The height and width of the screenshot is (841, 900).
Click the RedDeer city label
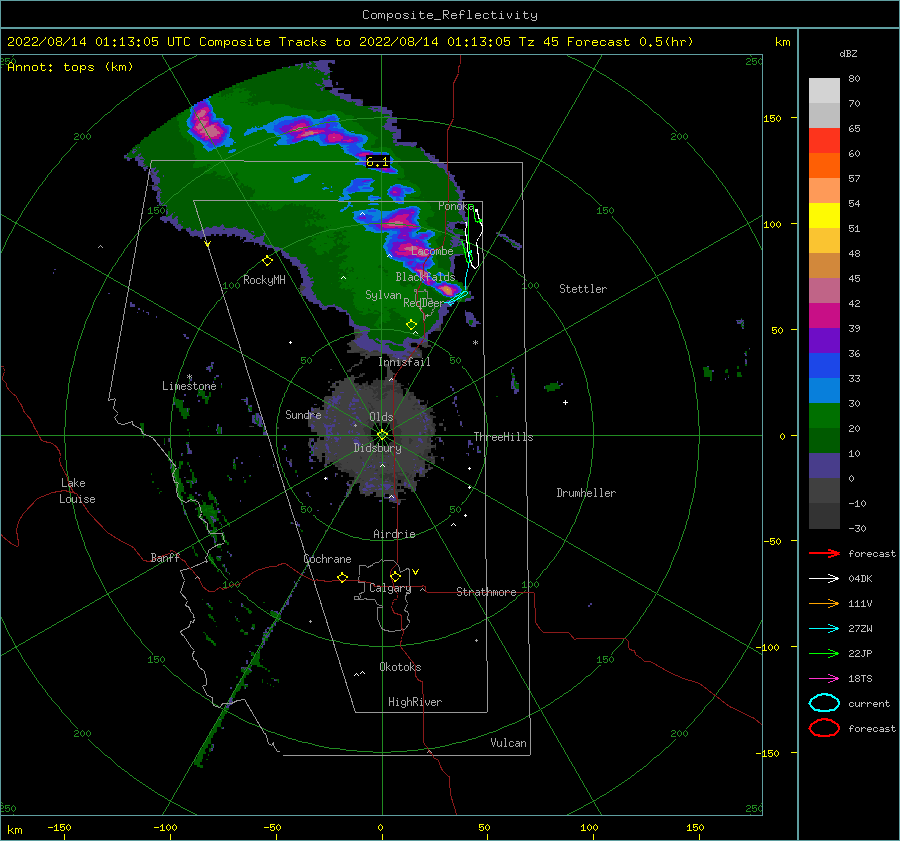pos(423,303)
